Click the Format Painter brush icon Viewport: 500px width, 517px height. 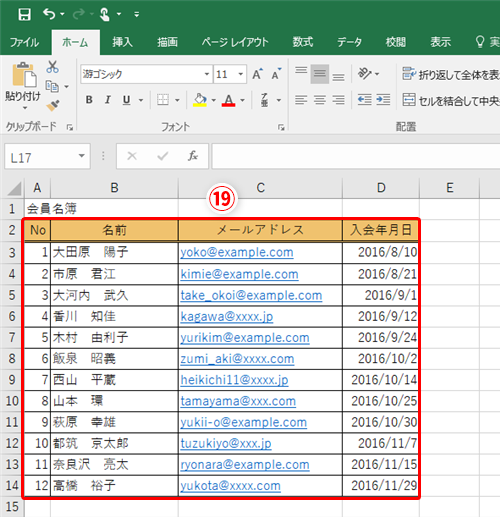coord(53,106)
